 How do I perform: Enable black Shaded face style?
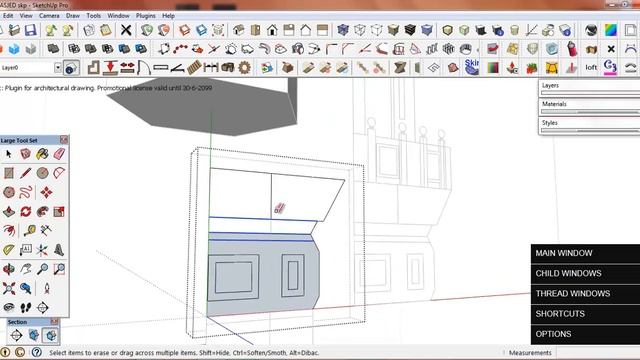410,30
